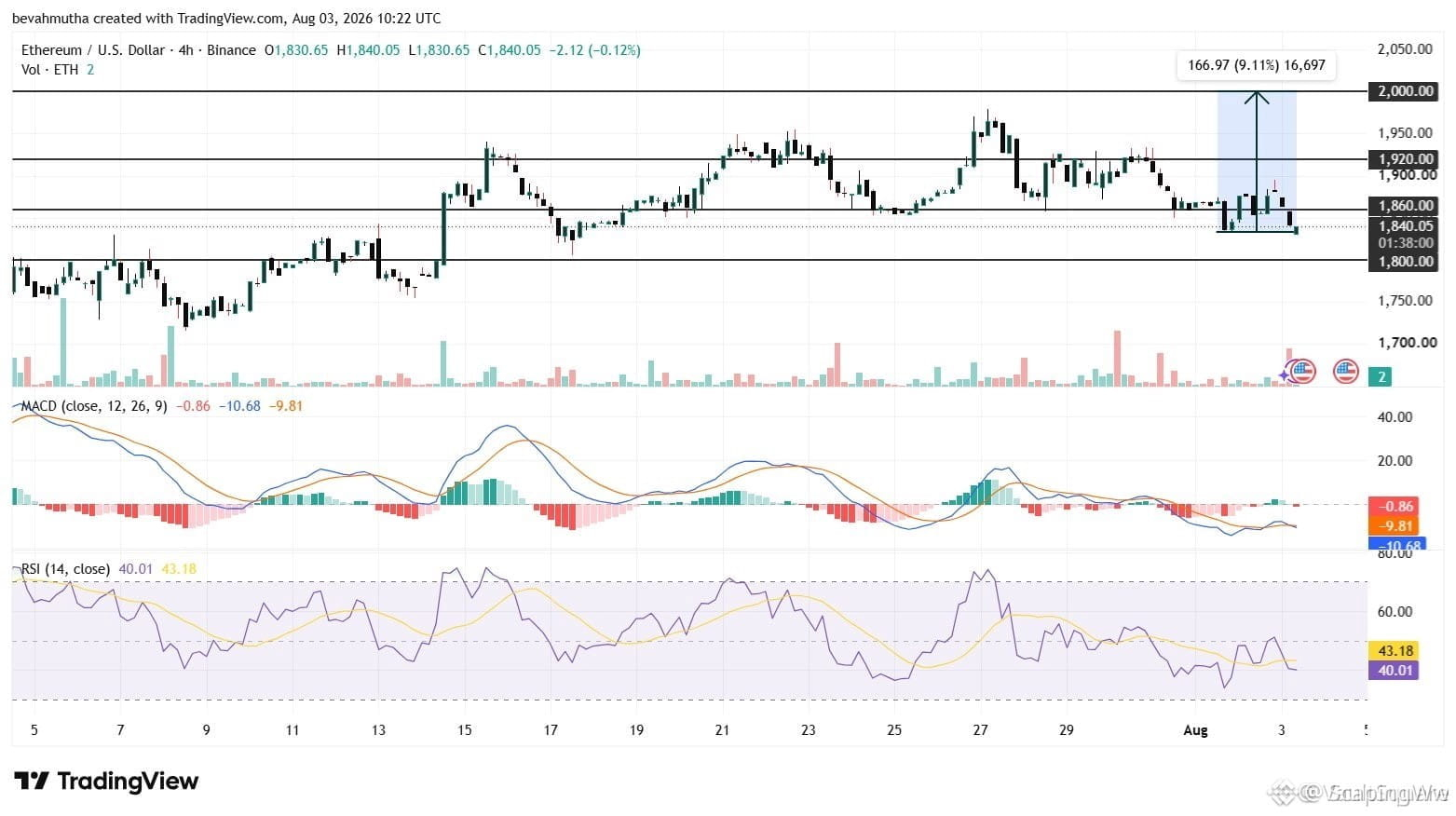1456x816 pixels.
Task: Click the 1,700.00 price axis label
Action: (x=1406, y=343)
